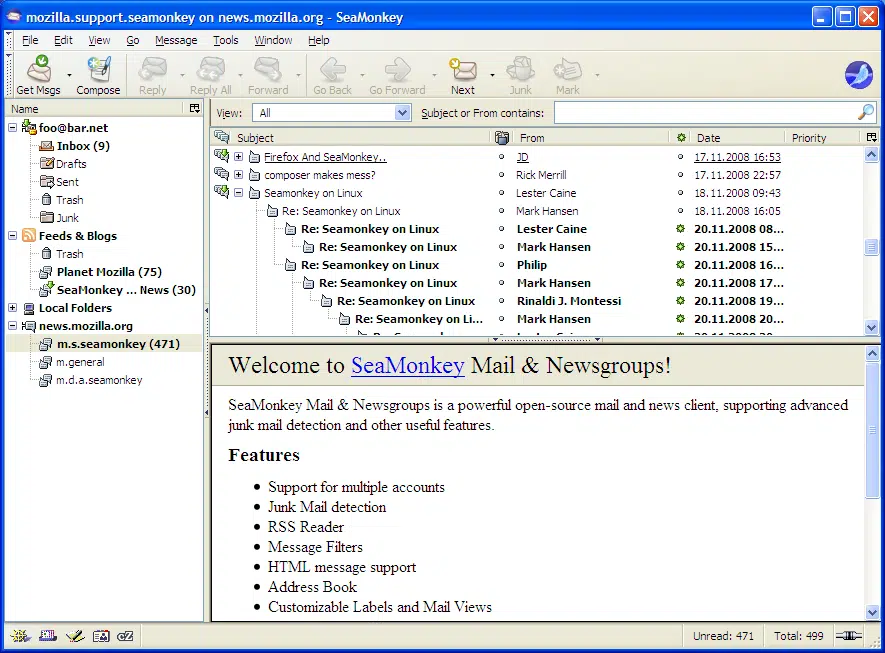Focus the Subject or From contains field
Viewport: 885px width, 653px height.
pyautogui.click(x=706, y=113)
